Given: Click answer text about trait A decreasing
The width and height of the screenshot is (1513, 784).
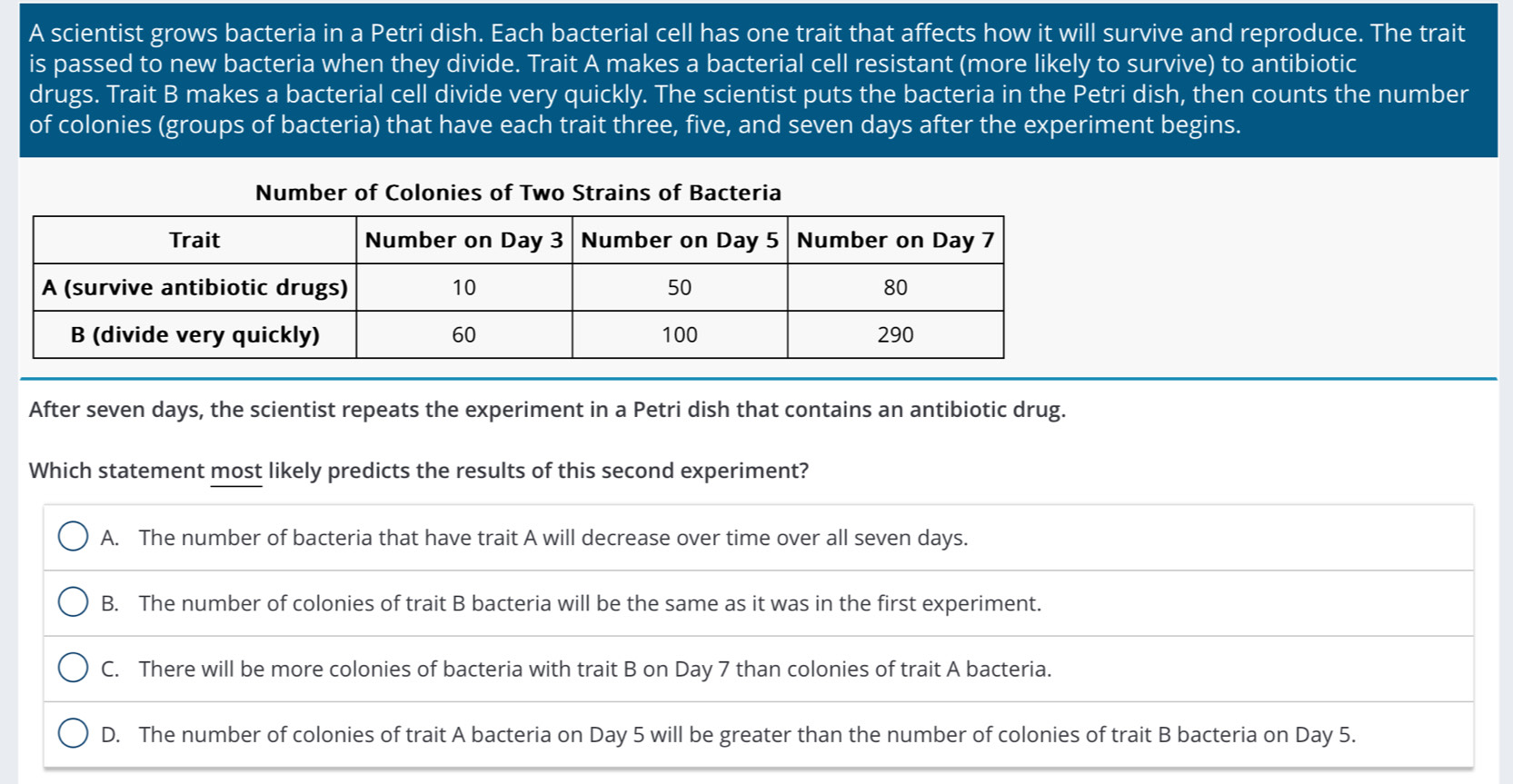Looking at the screenshot, I should coord(553,538).
